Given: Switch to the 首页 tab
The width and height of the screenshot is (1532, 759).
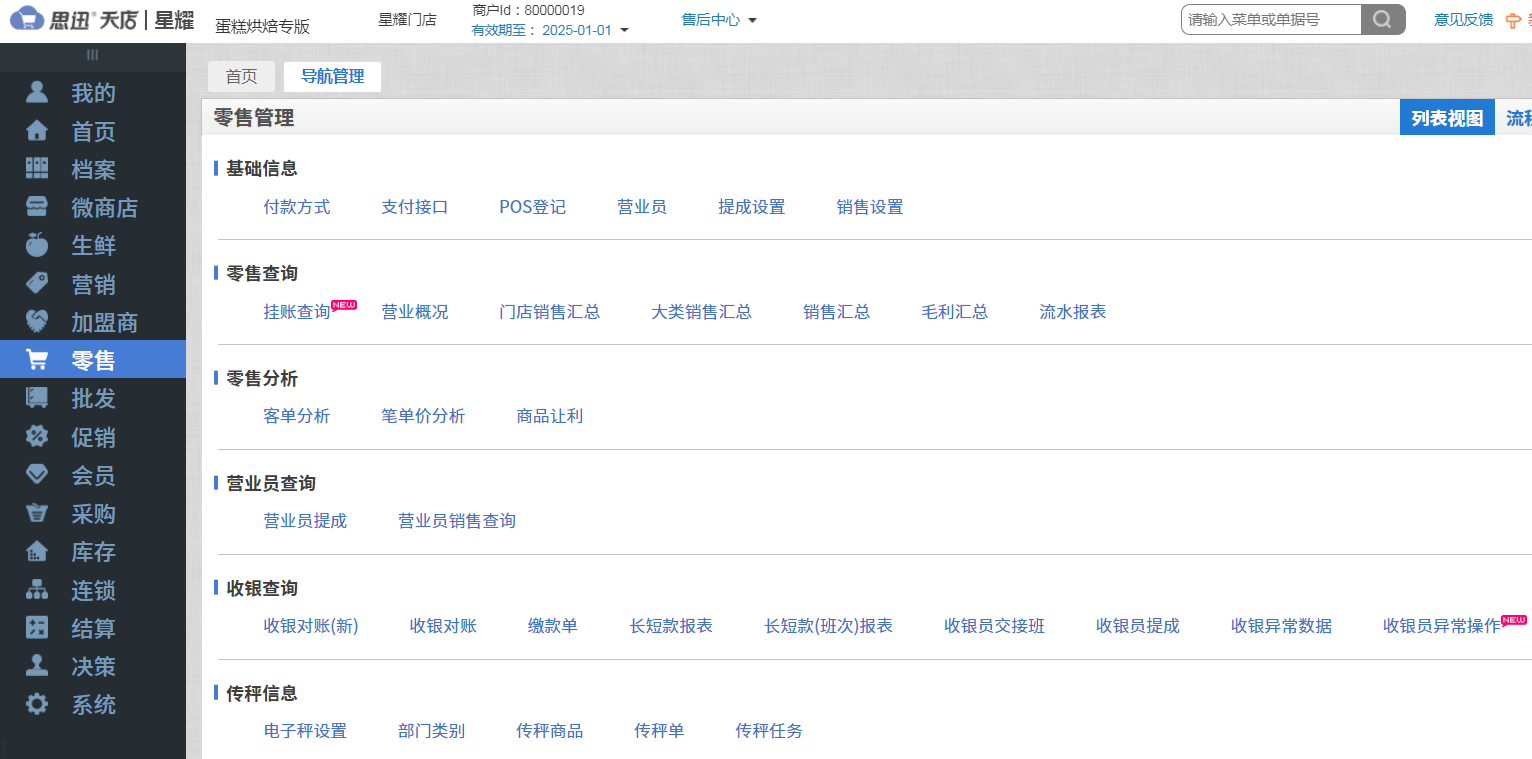Looking at the screenshot, I should click(241, 76).
